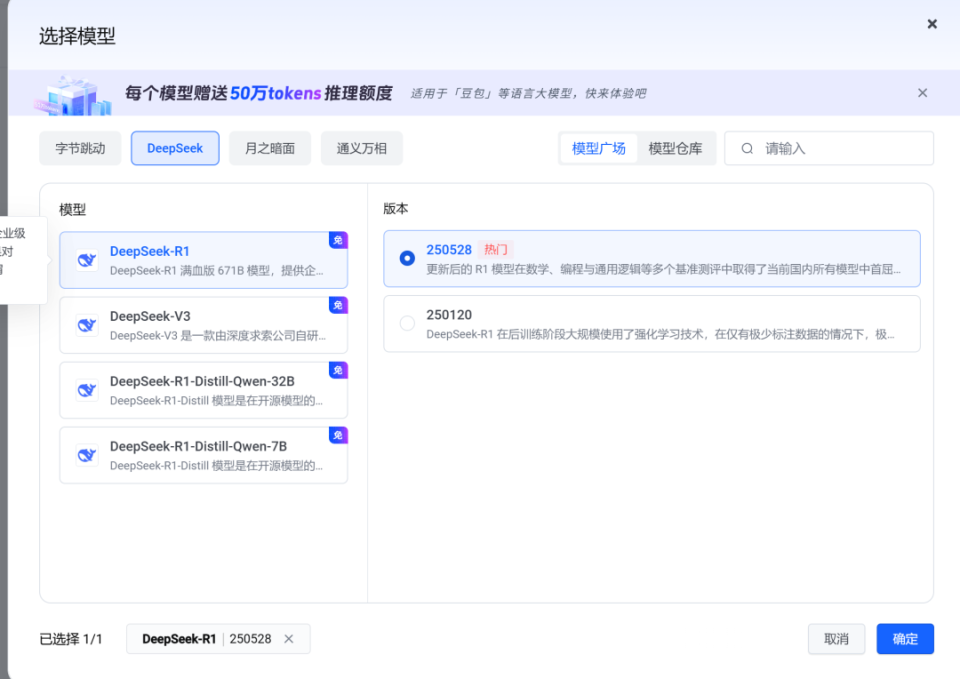Remove the selected DeepSeek-R1 250528 chip

[x=289, y=639]
